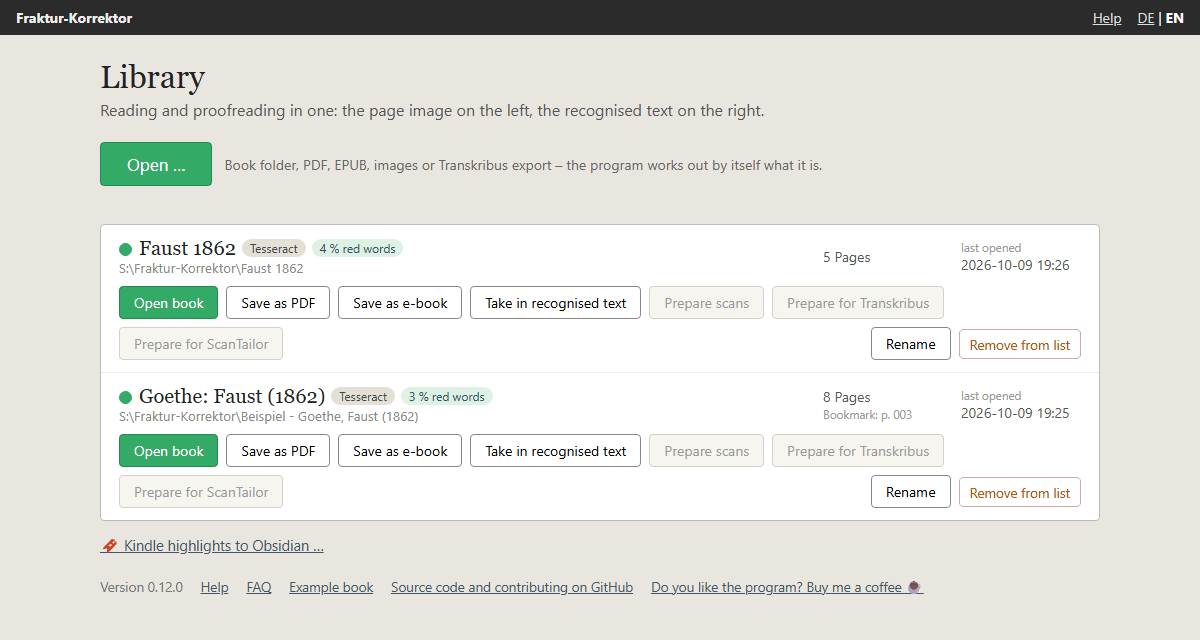
Task: Open Source code on GitHub link
Action: pyautogui.click(x=512, y=587)
